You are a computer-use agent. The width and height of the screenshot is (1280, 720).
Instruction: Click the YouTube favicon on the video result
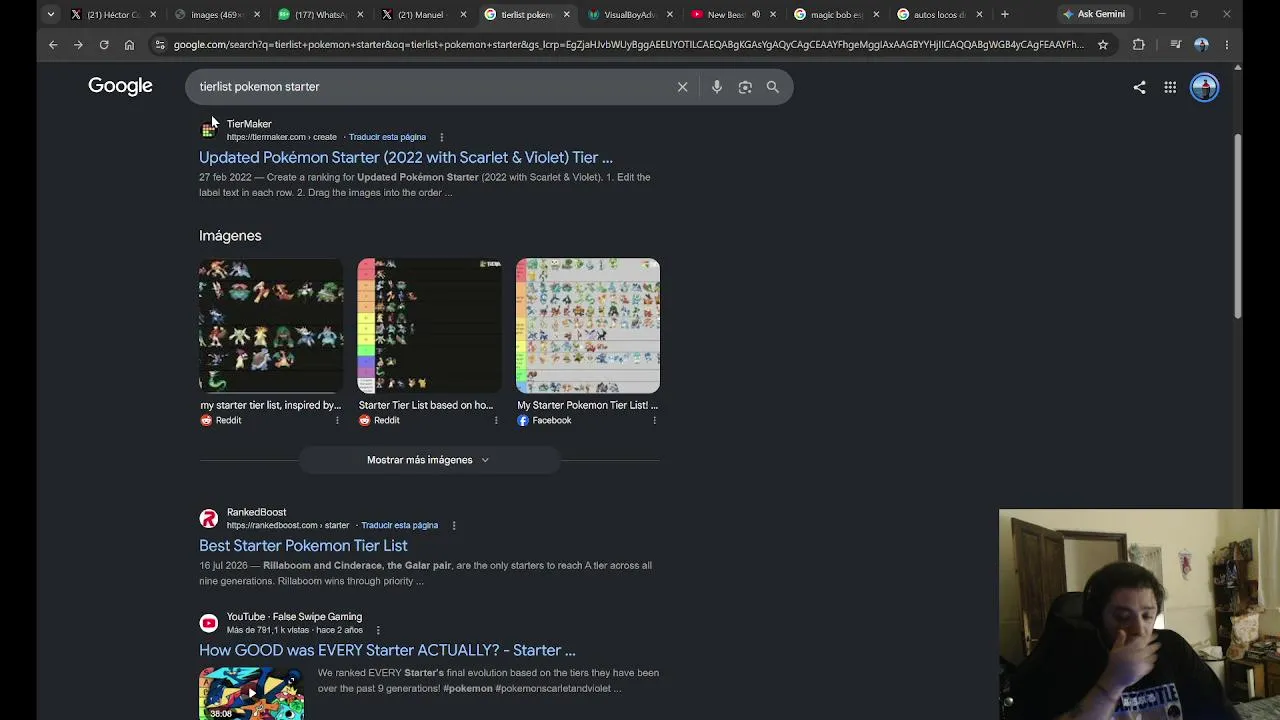[208, 623]
